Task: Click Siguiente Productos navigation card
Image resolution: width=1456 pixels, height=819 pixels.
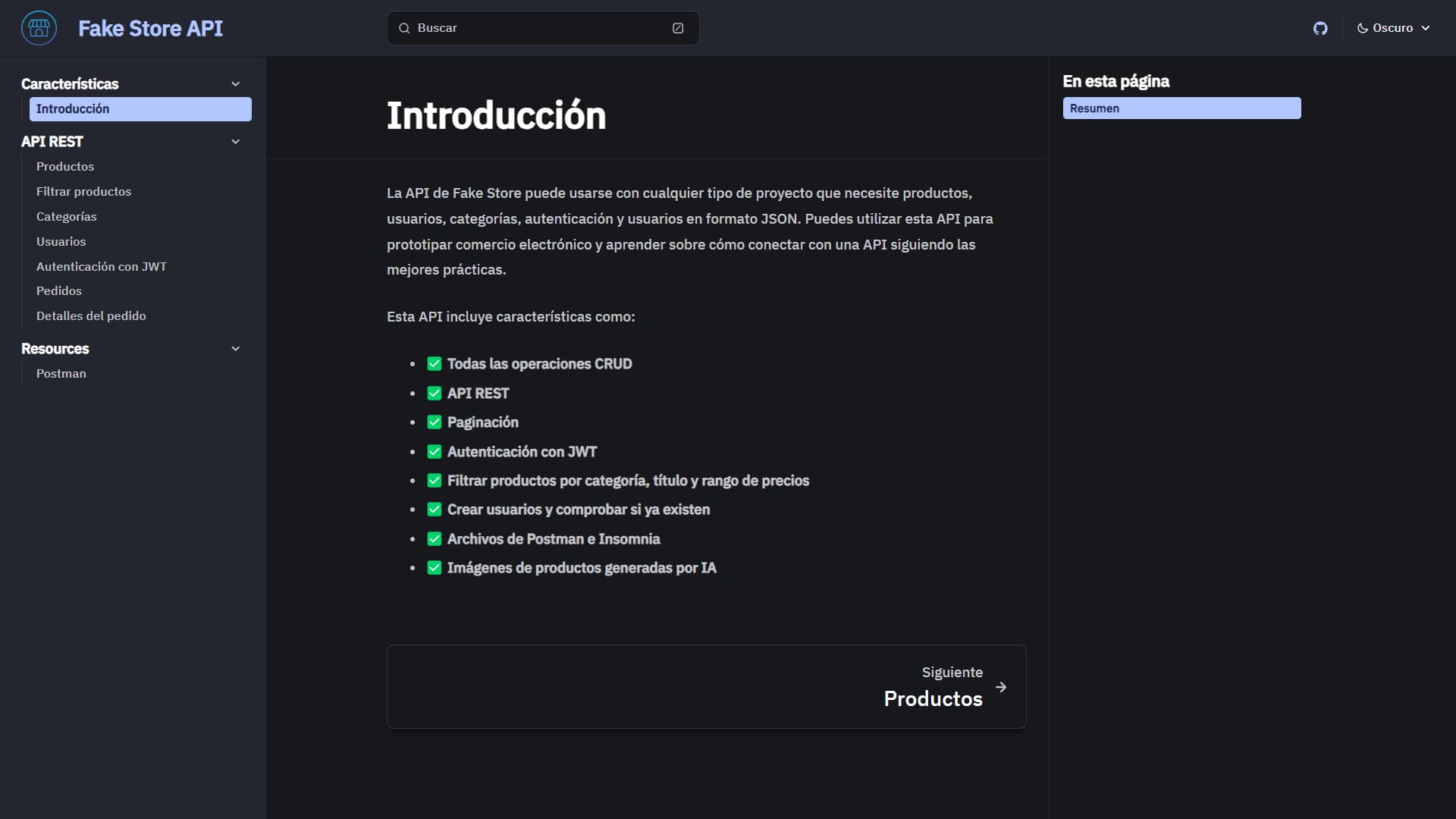Action: (706, 687)
